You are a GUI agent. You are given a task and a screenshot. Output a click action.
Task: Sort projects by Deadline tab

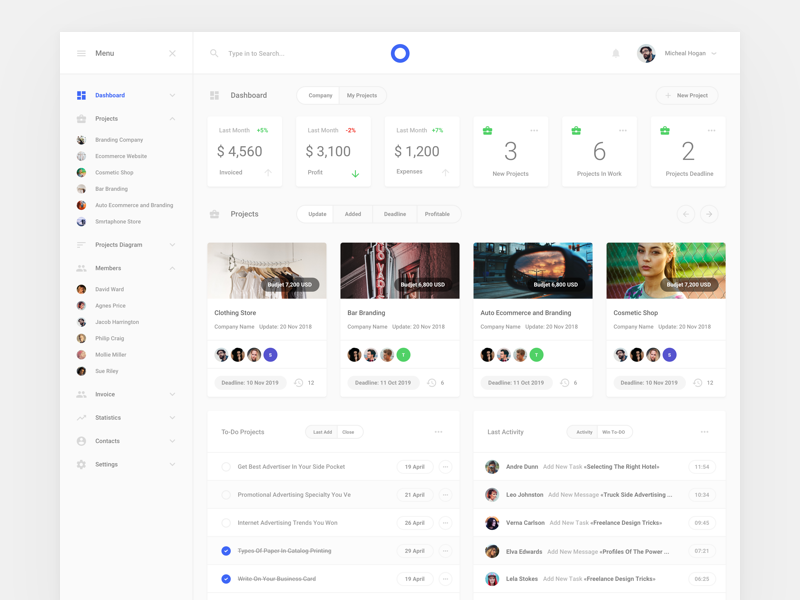(x=395, y=214)
